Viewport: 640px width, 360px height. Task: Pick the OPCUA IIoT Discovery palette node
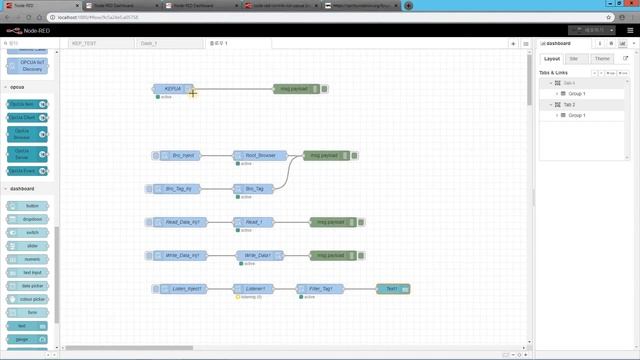(x=27, y=66)
